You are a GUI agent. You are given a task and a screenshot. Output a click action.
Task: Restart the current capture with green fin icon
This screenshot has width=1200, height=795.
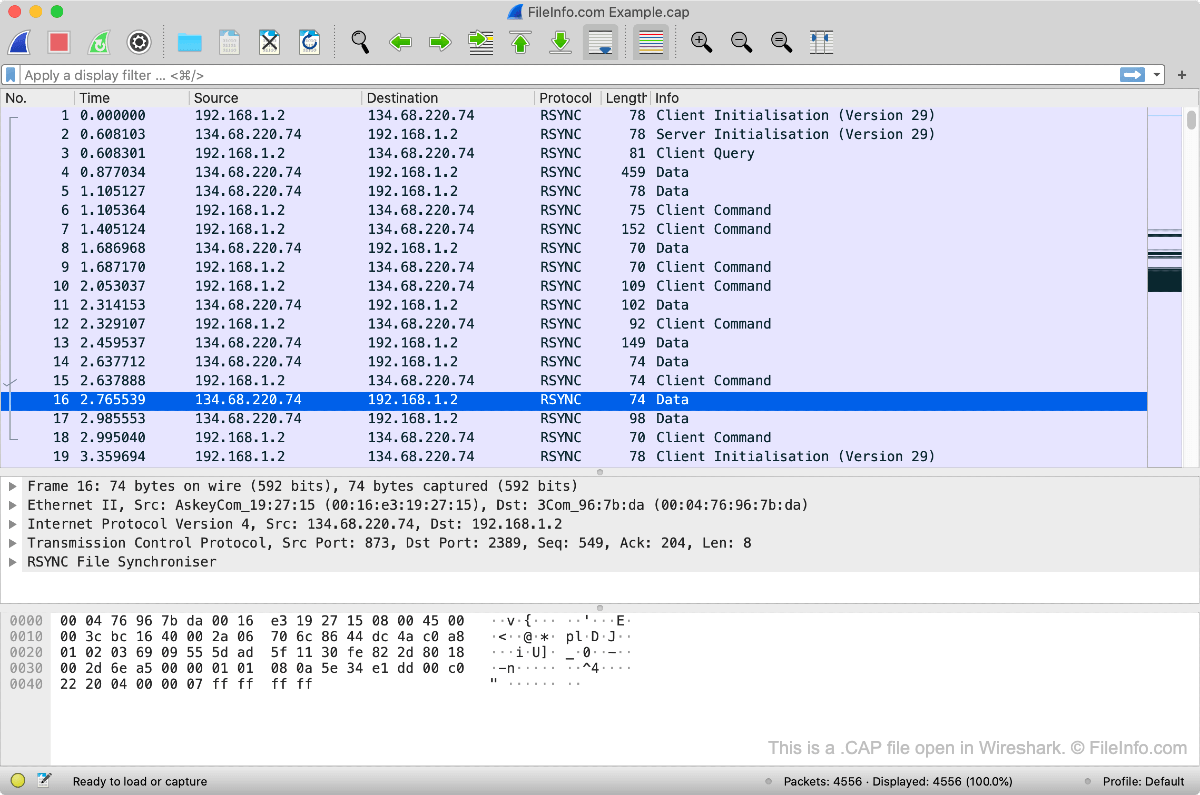click(99, 42)
